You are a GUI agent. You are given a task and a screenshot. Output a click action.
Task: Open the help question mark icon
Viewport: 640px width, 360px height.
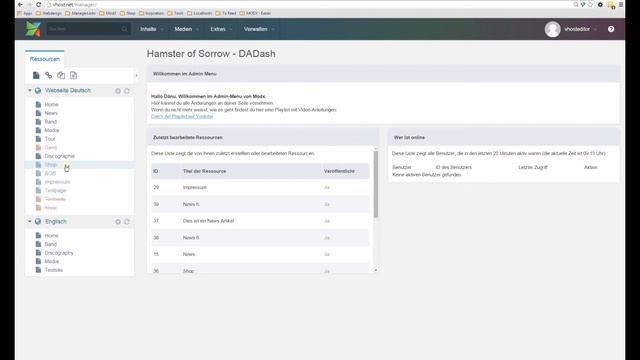tap(611, 29)
